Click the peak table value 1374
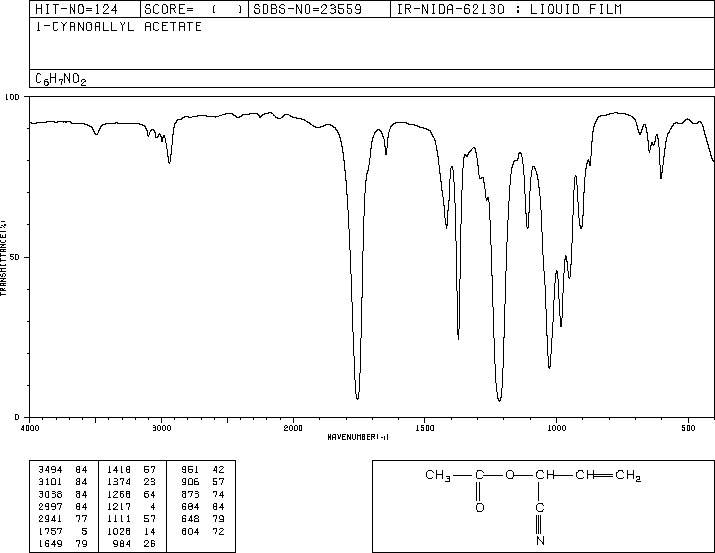The image size is (715, 553). pos(119,482)
